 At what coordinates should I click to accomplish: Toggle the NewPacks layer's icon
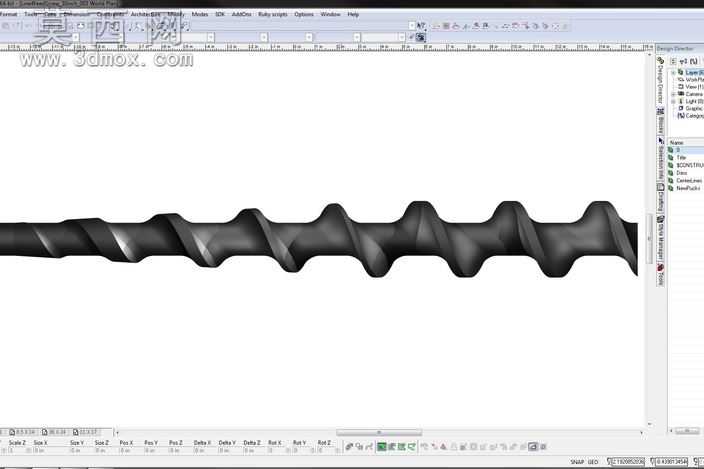point(671,188)
